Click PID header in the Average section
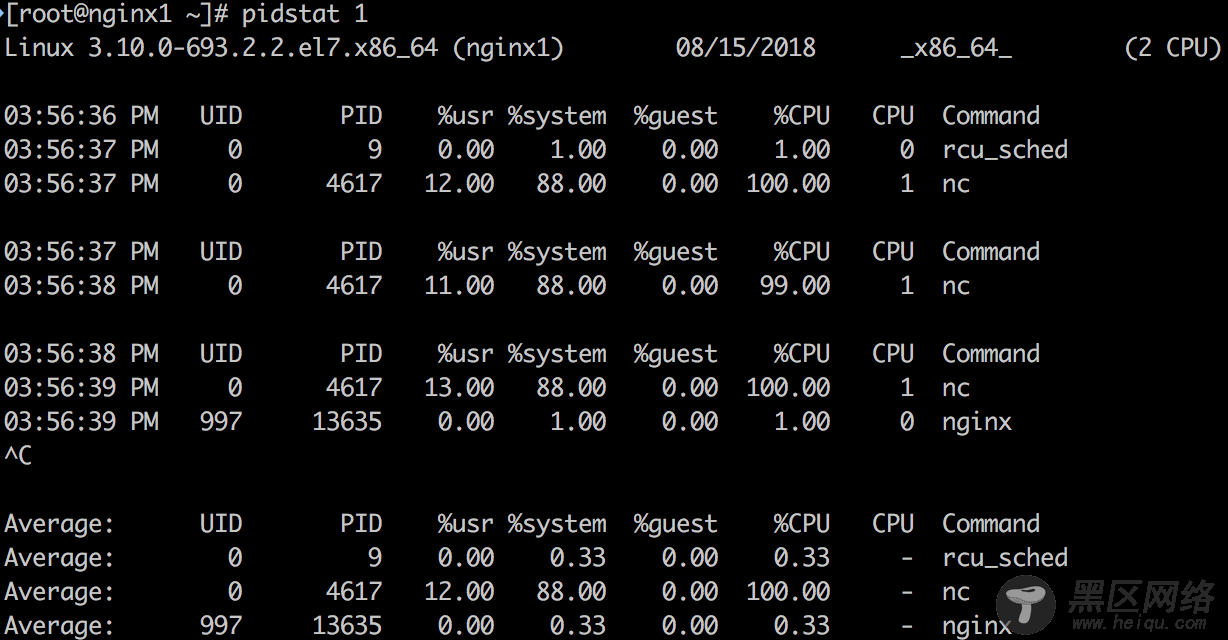Image resolution: width=1228 pixels, height=640 pixels. pos(361,524)
